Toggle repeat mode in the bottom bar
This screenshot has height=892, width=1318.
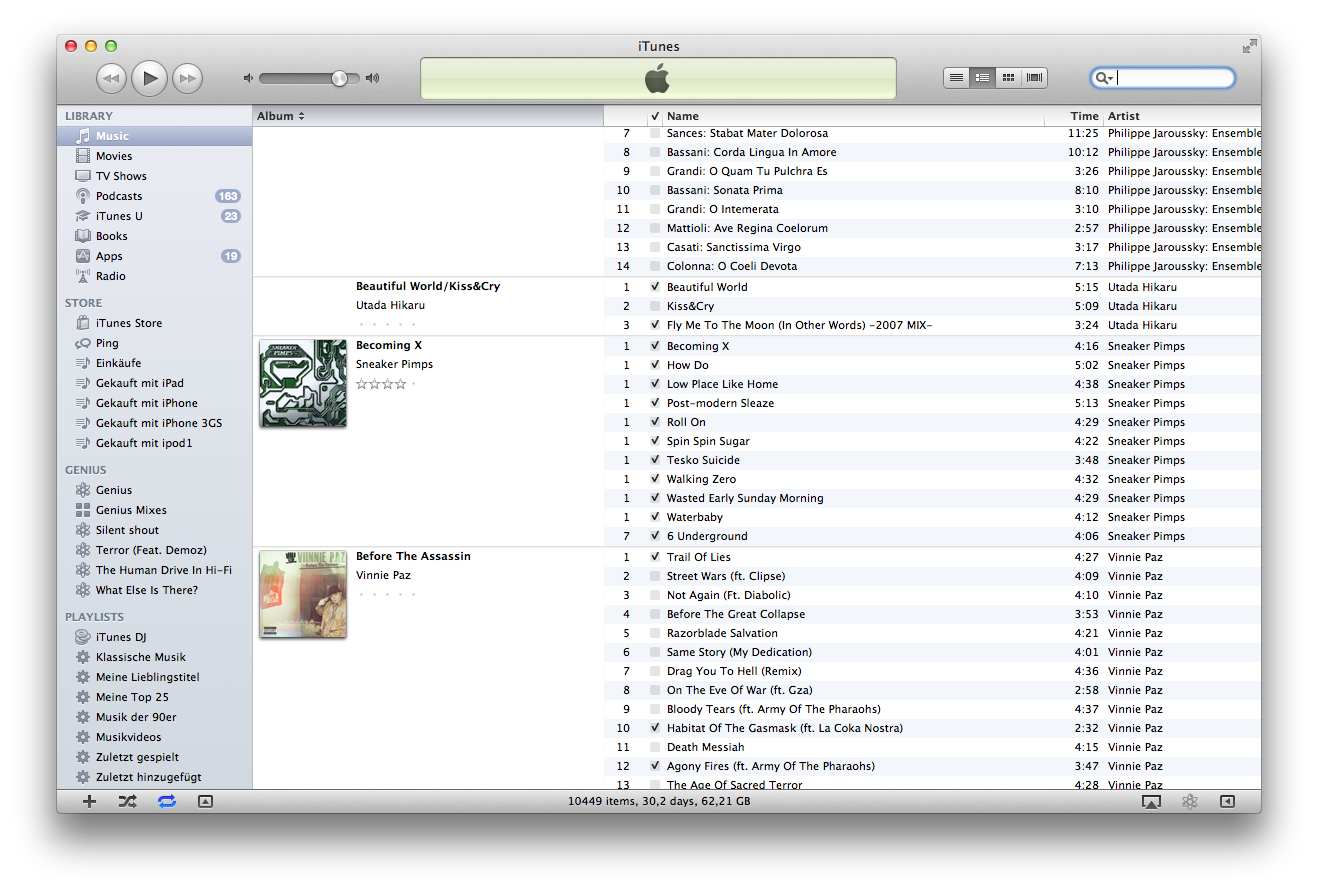(x=166, y=801)
